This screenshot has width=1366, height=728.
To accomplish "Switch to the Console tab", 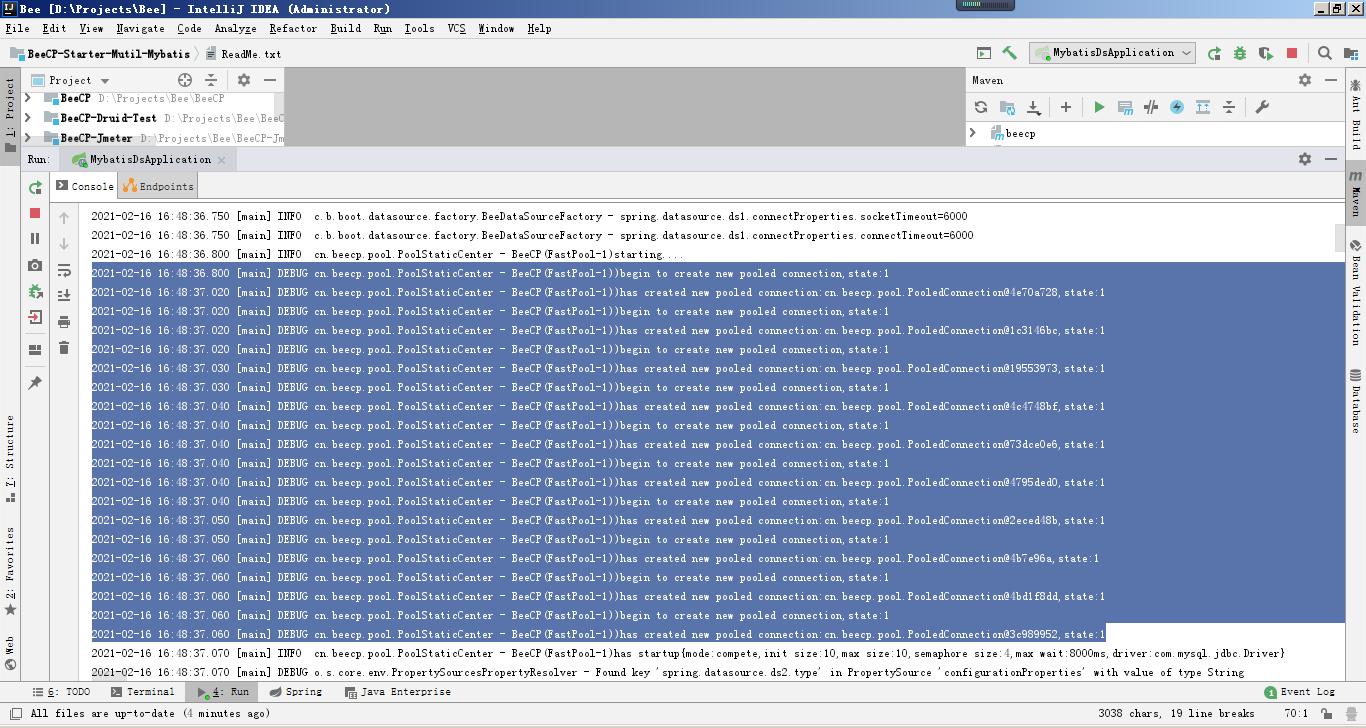I will point(84,186).
